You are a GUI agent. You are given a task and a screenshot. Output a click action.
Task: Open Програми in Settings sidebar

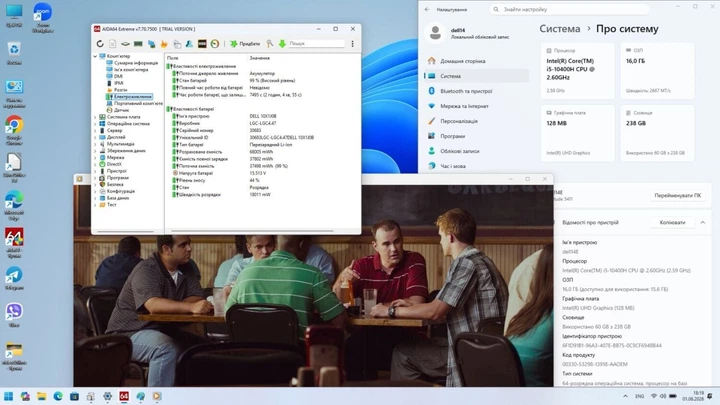tap(477, 136)
